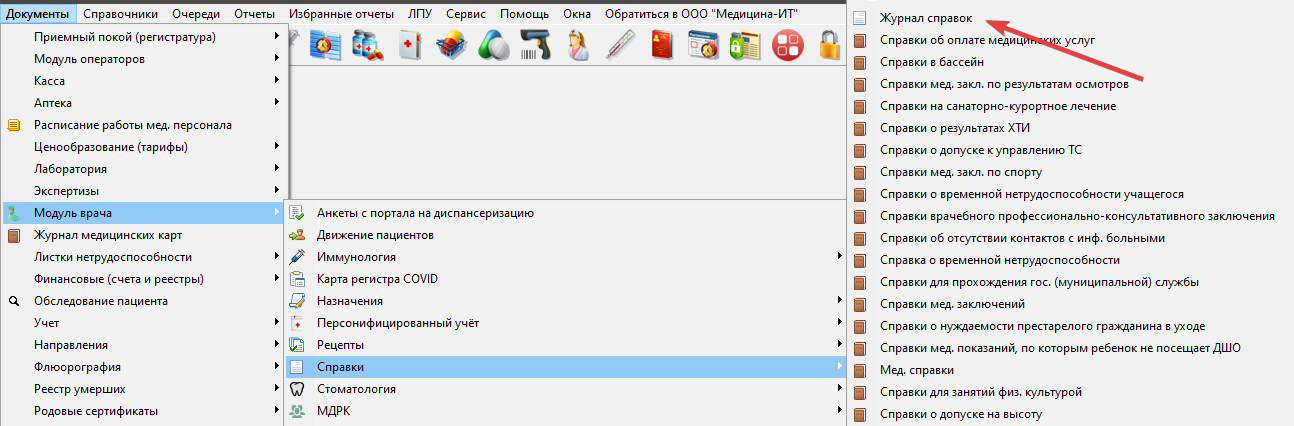Click the icon beside Назначения
This screenshot has width=1294, height=426.
[x=296, y=301]
